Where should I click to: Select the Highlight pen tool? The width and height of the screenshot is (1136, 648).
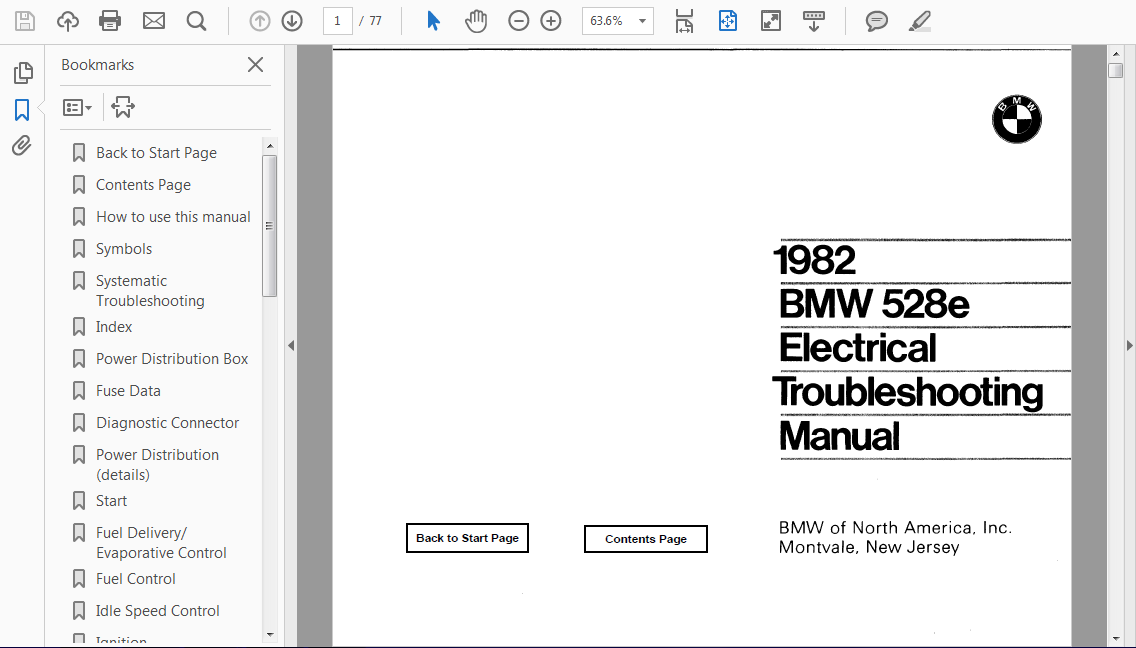(919, 21)
